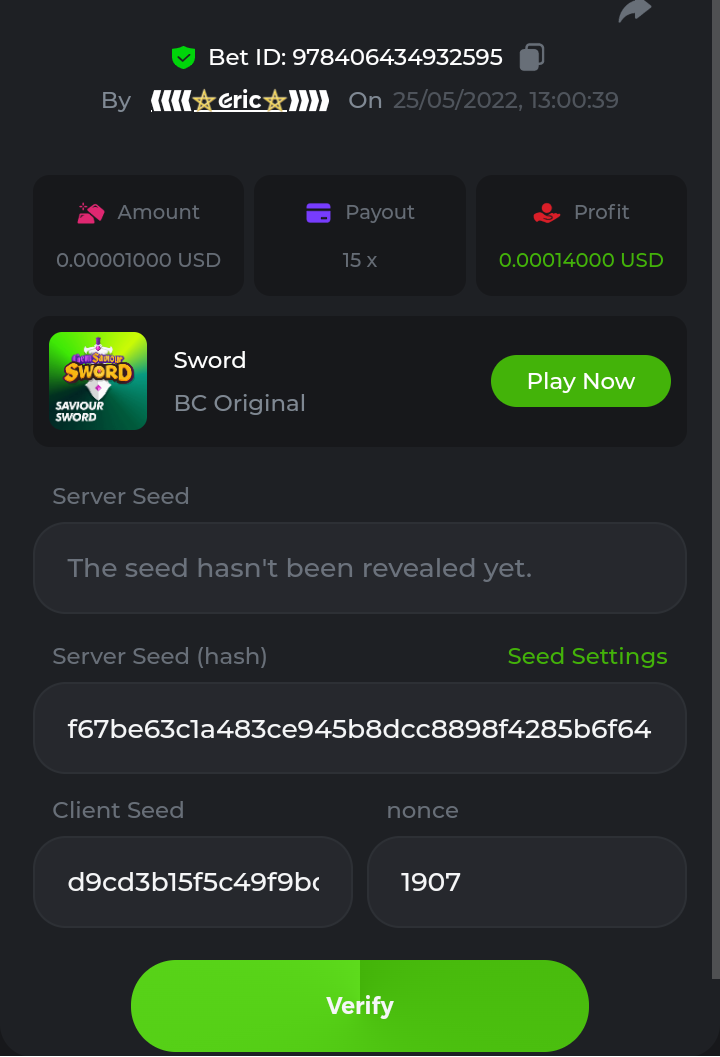Click the purple Payout card icon
This screenshot has height=1057, width=720.
(318, 212)
